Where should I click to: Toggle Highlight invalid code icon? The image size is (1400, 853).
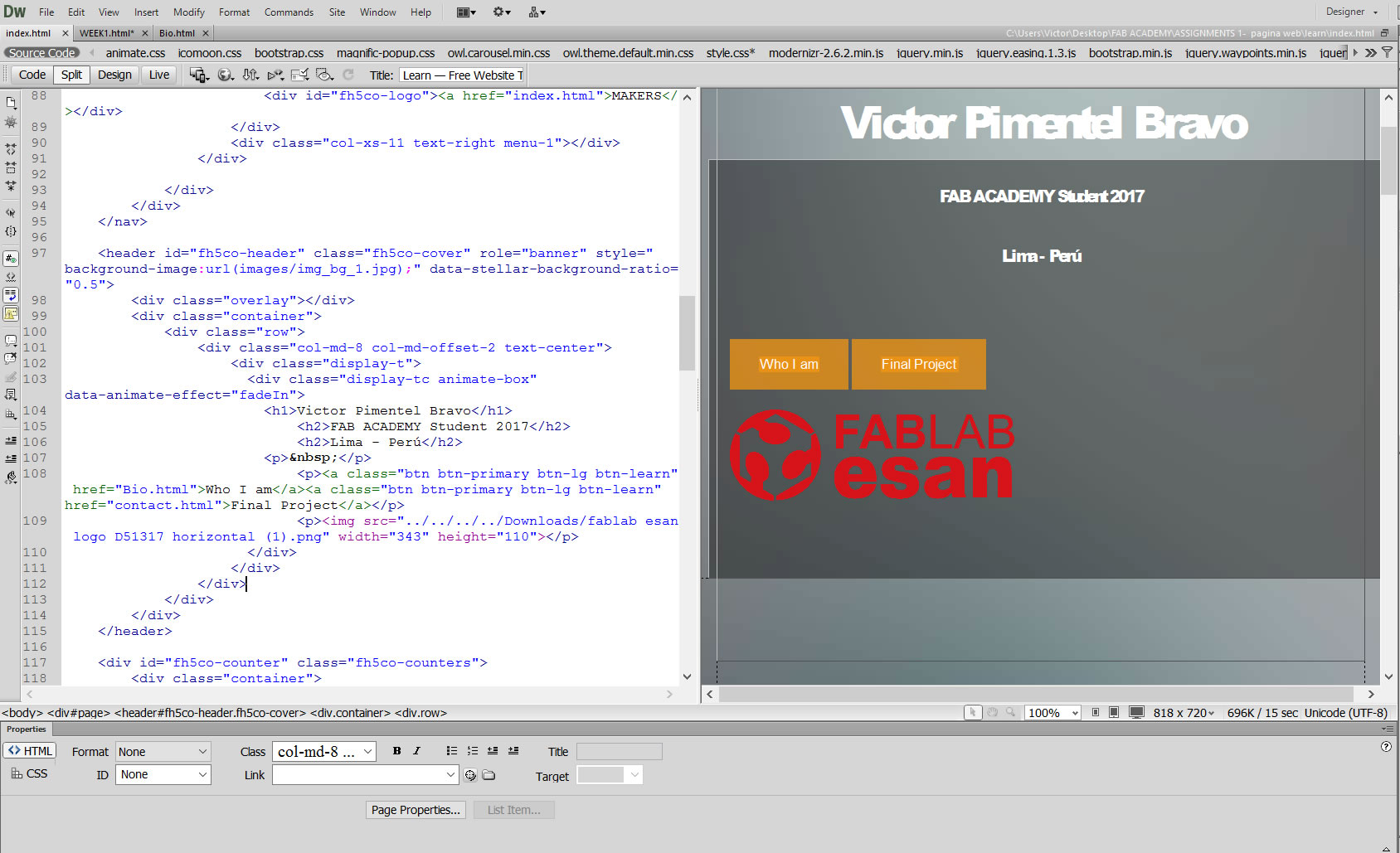[11, 277]
